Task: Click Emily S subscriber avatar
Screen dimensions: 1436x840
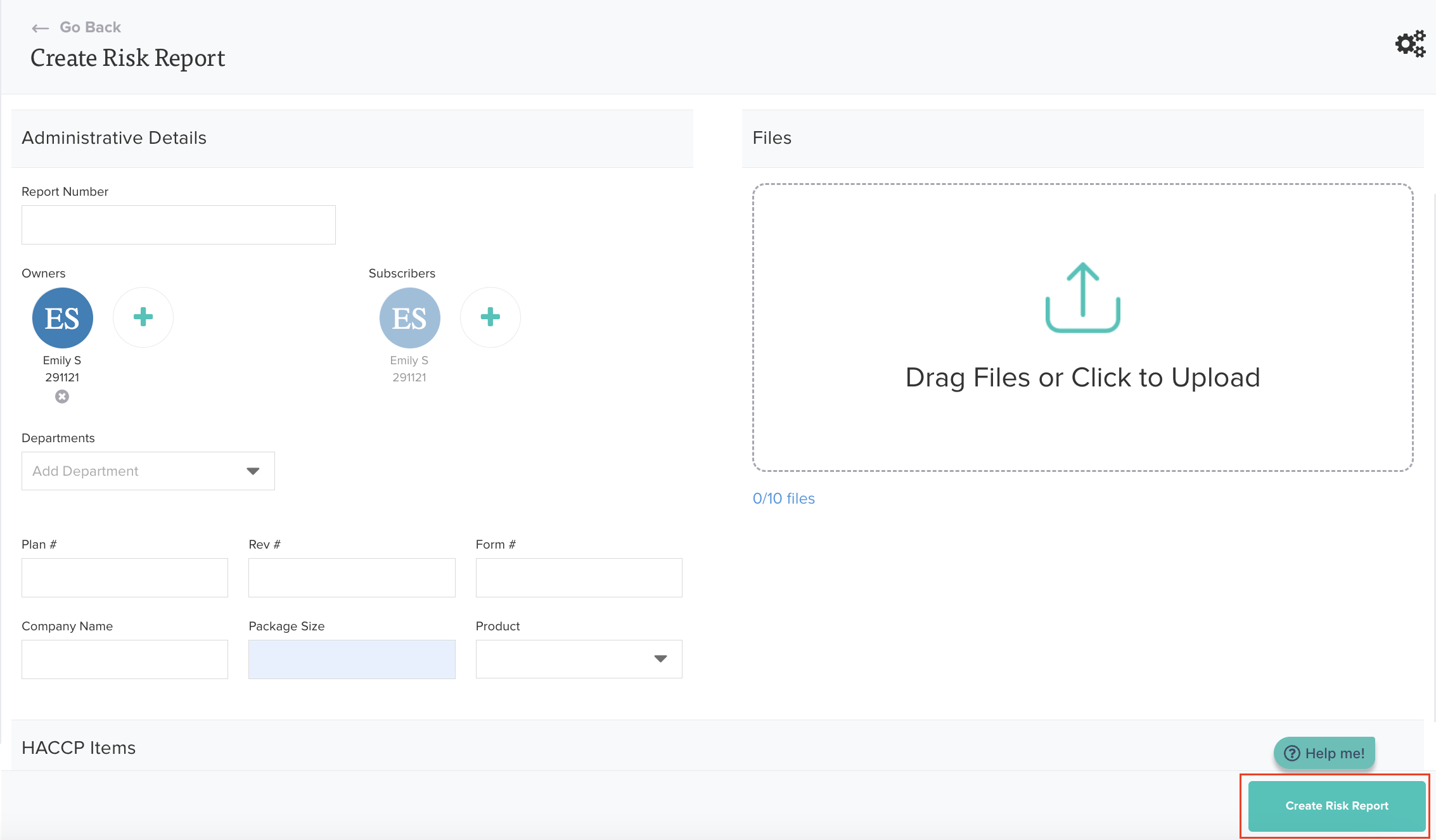Action: 410,317
